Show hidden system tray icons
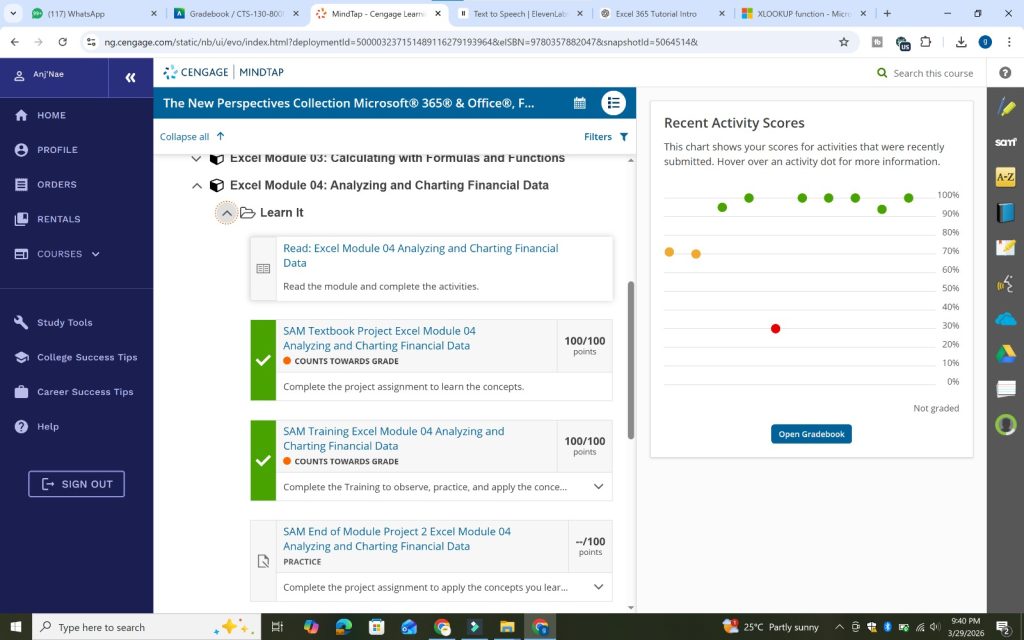The height and width of the screenshot is (640, 1024). (839, 627)
